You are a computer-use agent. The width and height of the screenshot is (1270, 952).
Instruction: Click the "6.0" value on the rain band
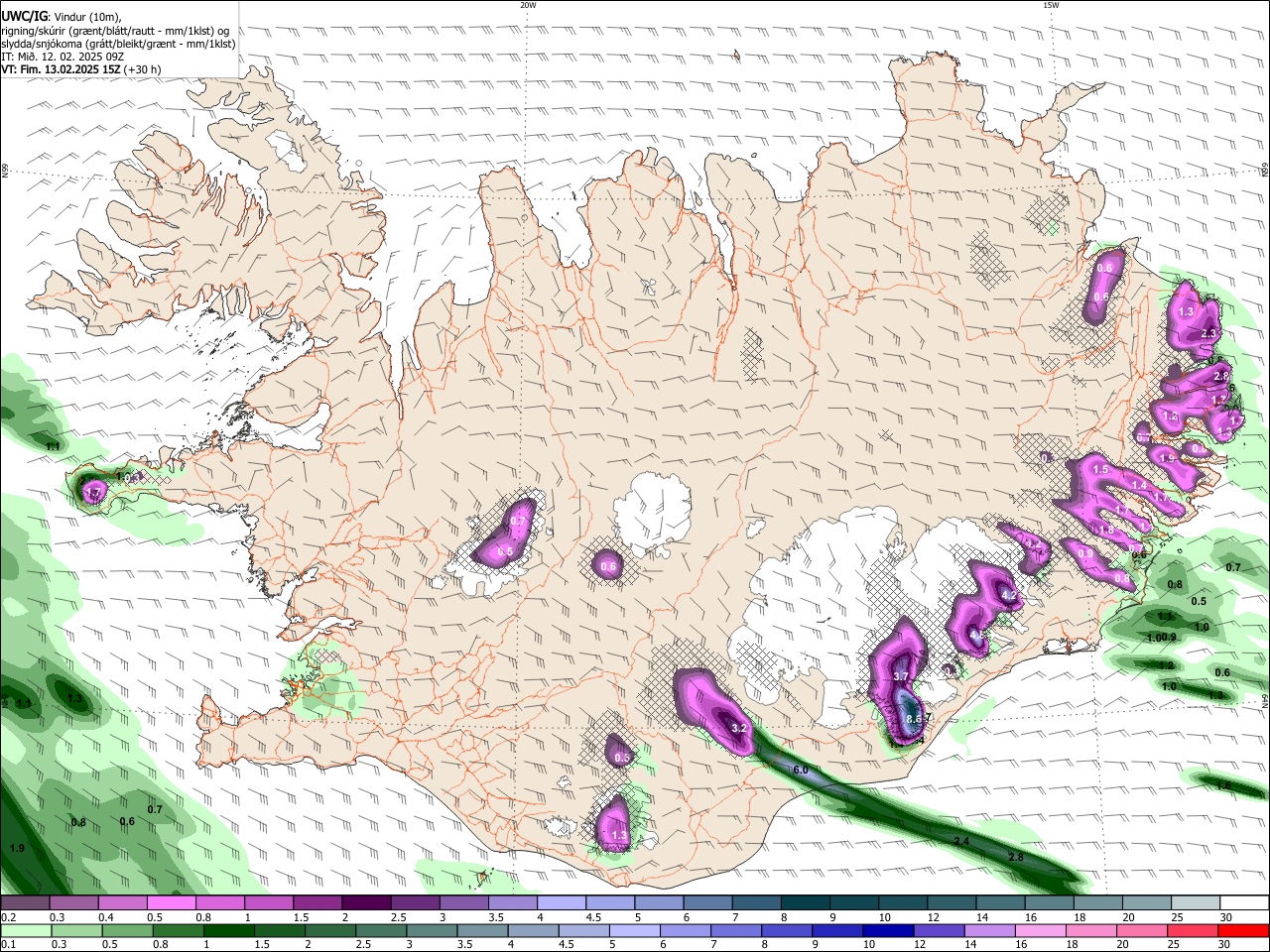coord(802,770)
